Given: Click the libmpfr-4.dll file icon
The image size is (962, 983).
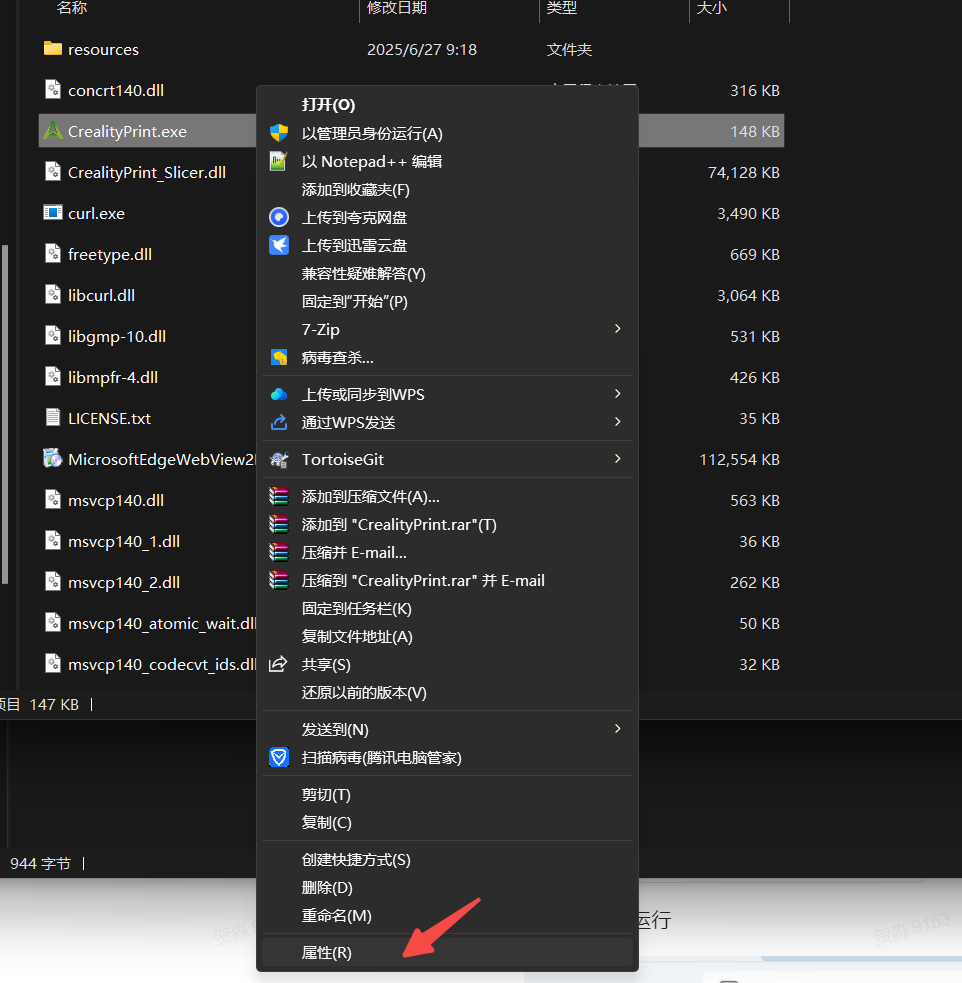Looking at the screenshot, I should point(53,377).
